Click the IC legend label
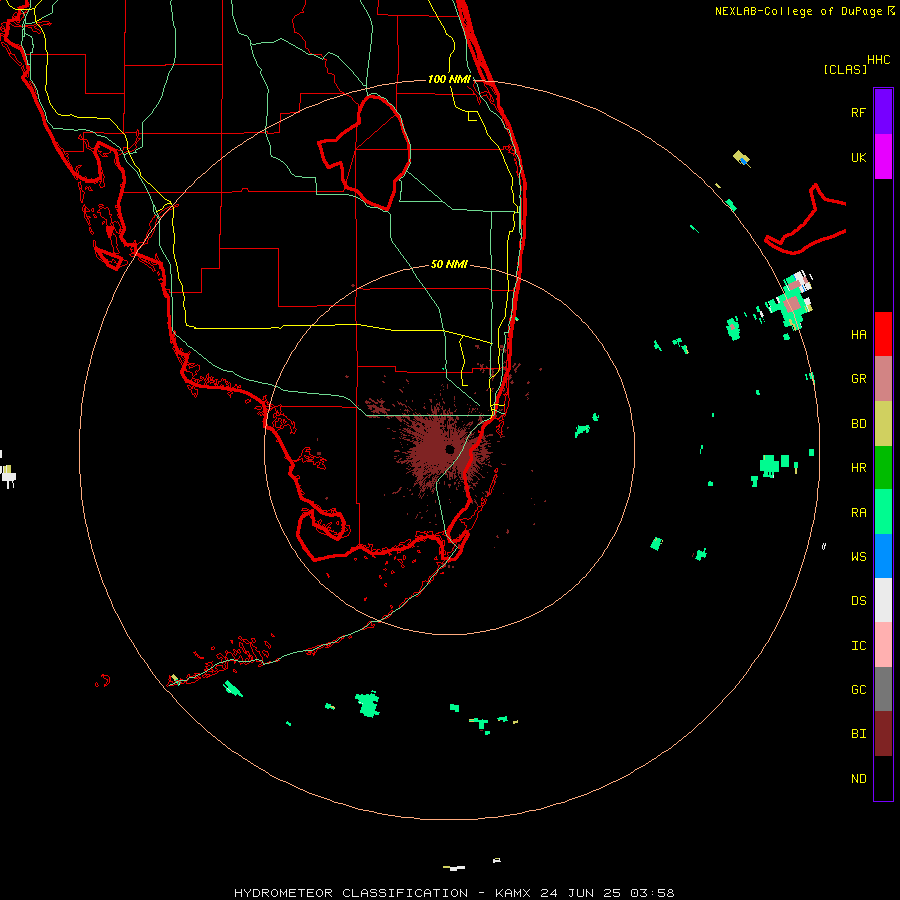 tap(858, 646)
